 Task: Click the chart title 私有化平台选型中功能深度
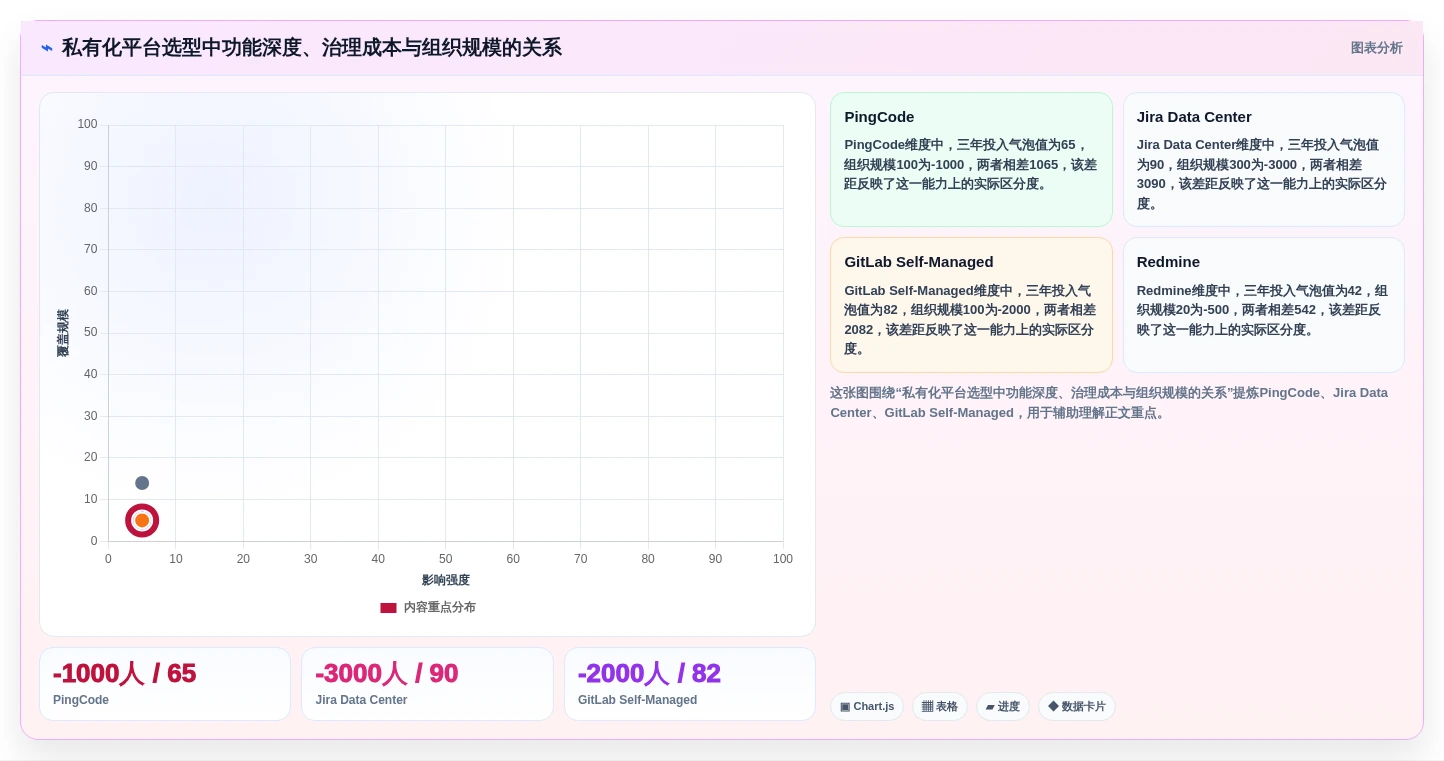click(312, 48)
